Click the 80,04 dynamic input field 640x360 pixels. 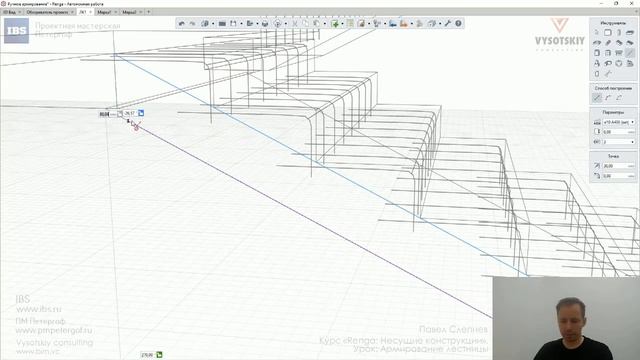(x=107, y=114)
